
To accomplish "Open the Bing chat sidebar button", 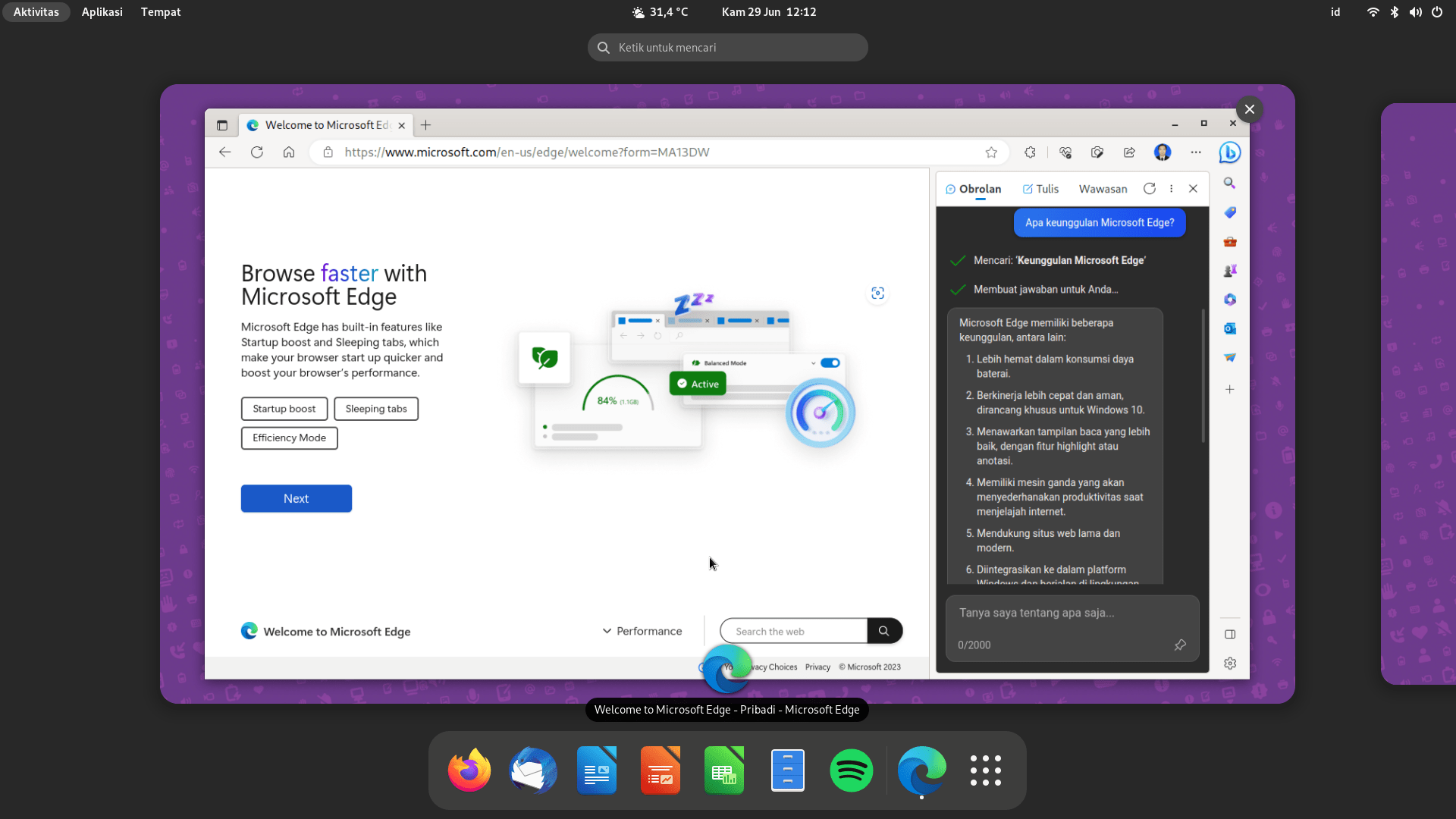I will click(x=1229, y=152).
